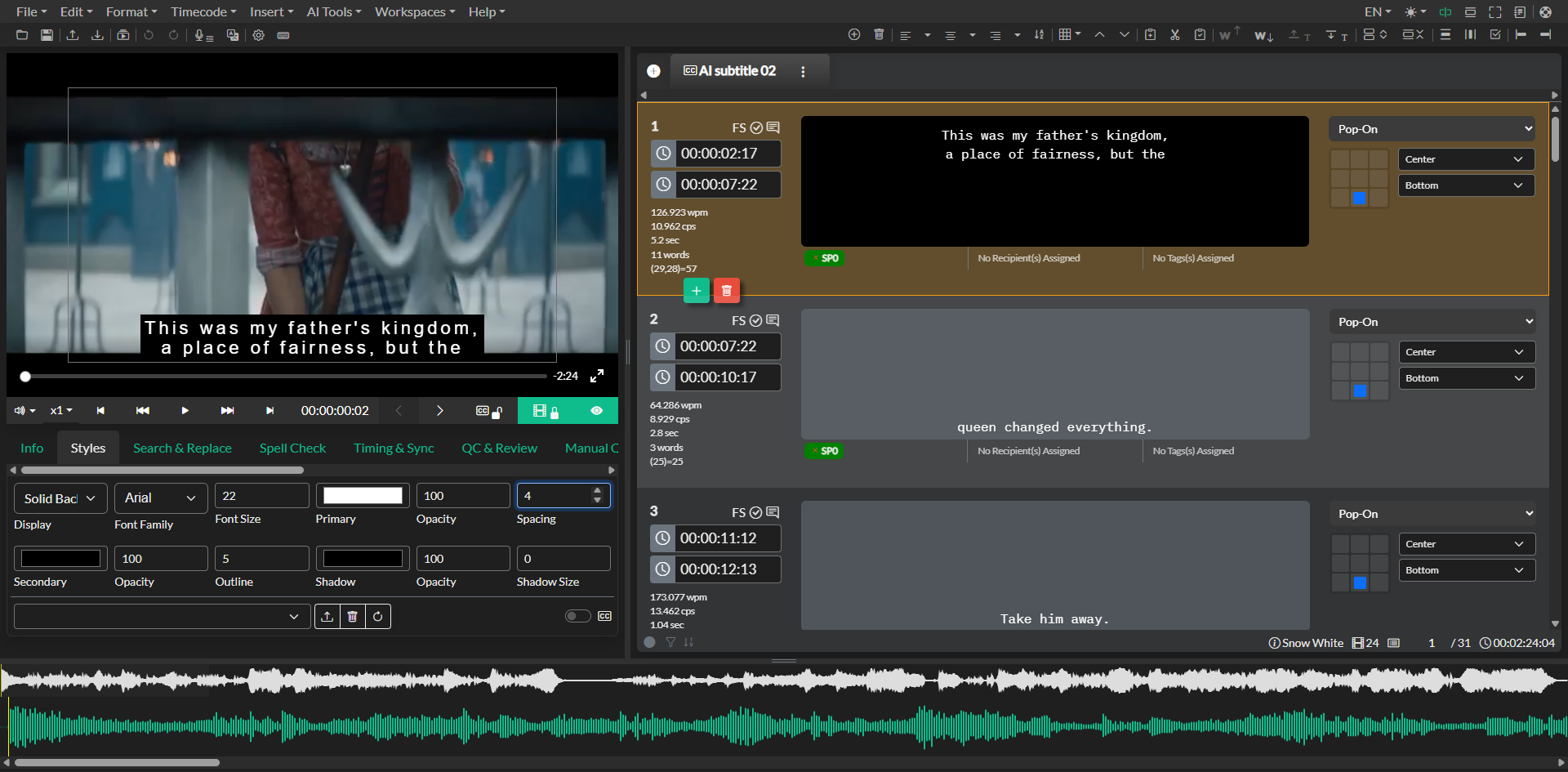Click the checkbox icon in top toolbar

click(x=1495, y=34)
